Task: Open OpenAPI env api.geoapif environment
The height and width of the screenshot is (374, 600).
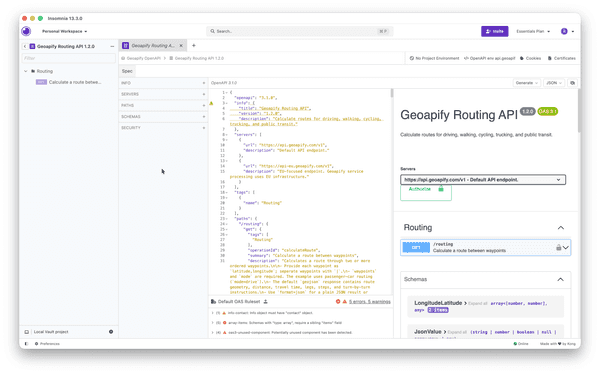Action: pos(489,58)
